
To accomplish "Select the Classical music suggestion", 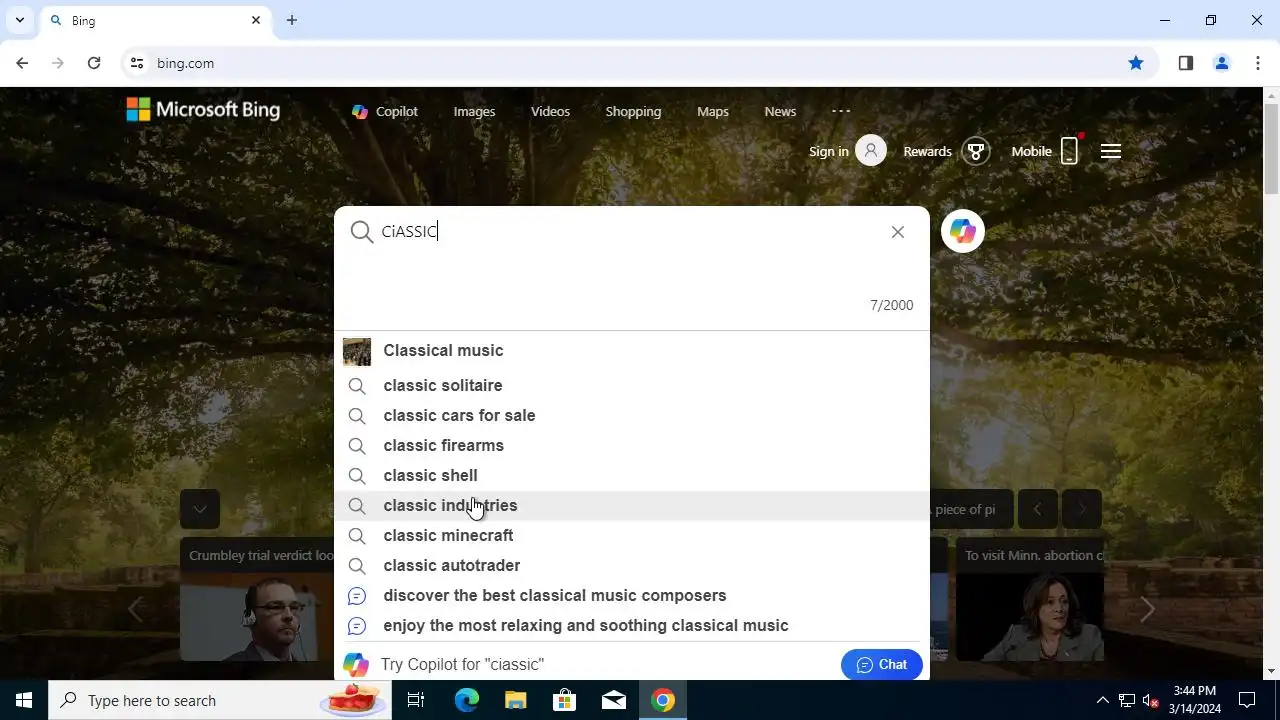I will (632, 351).
